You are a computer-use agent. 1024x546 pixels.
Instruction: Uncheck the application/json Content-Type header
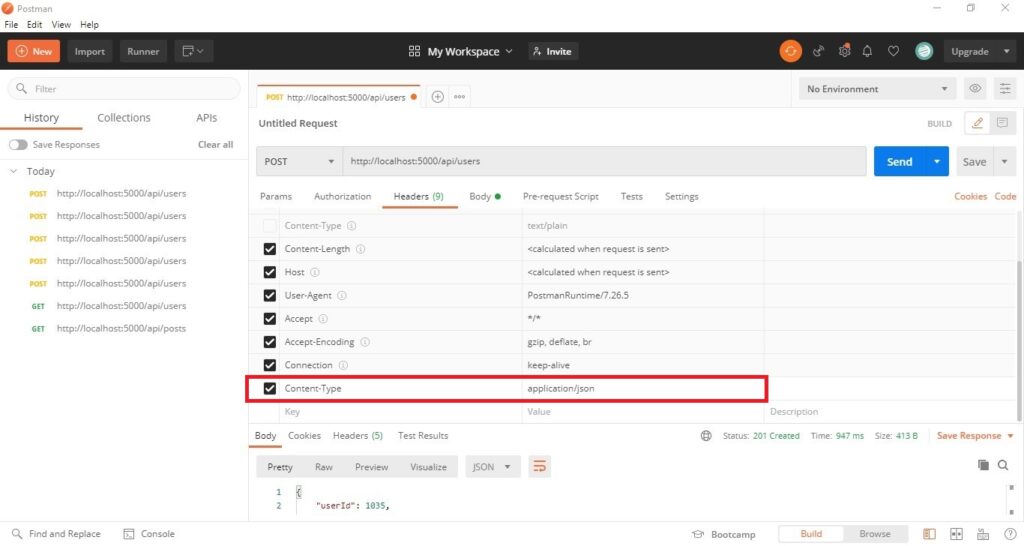click(269, 389)
